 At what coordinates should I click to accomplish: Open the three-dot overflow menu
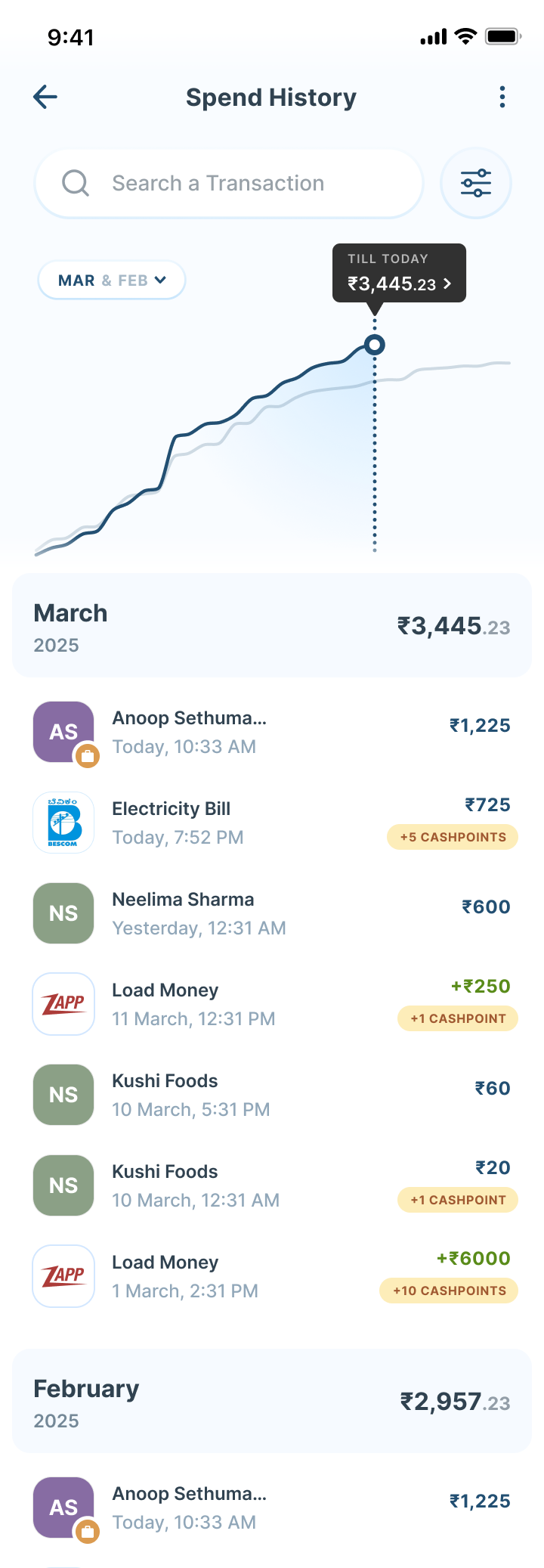pos(502,97)
